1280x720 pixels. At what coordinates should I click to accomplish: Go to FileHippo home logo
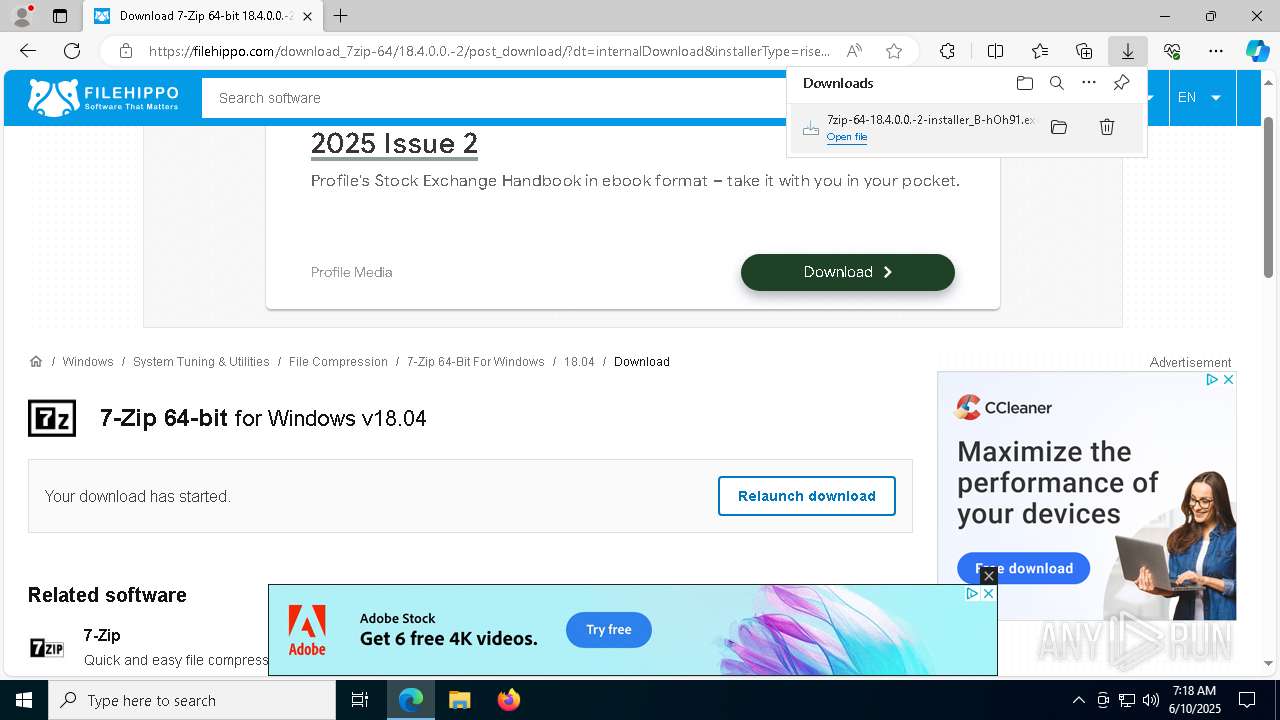pos(103,97)
